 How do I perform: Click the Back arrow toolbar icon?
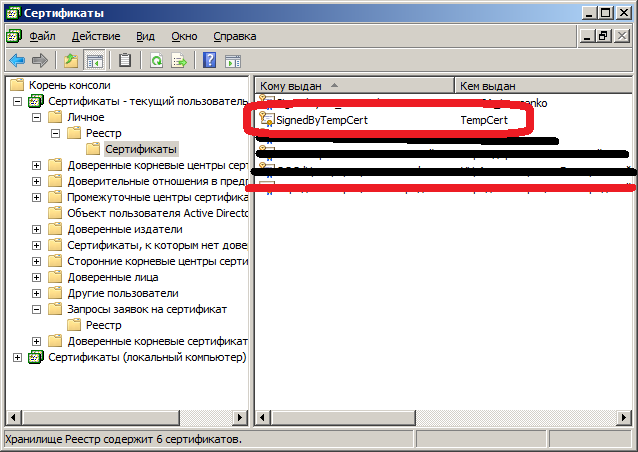coord(17,61)
